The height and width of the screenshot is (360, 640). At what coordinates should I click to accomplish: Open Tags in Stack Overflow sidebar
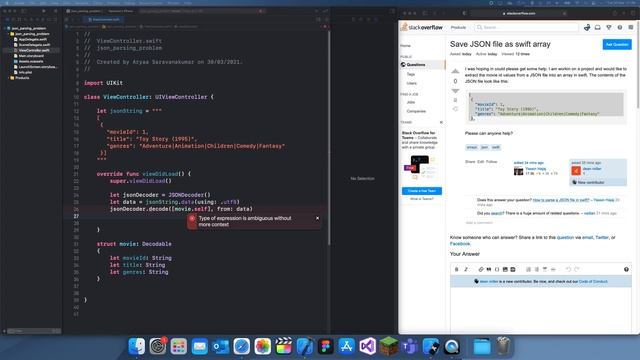(x=411, y=74)
